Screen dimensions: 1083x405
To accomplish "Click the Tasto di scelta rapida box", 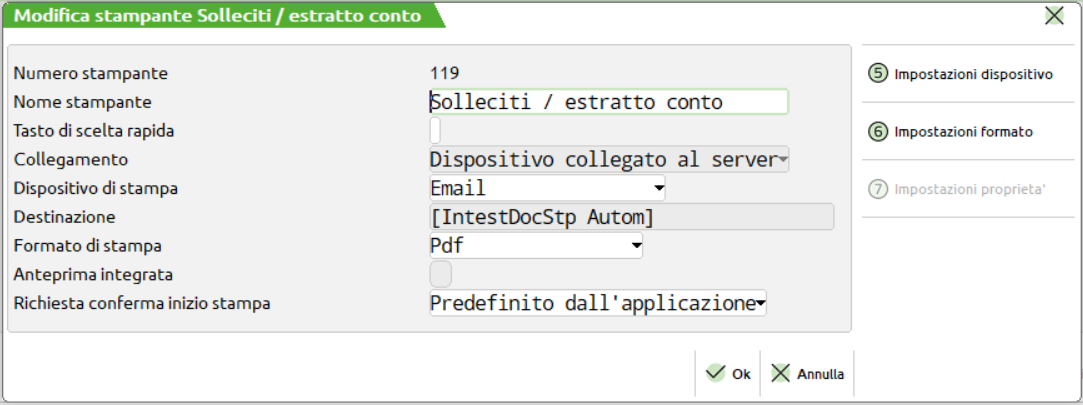I will 435,130.
